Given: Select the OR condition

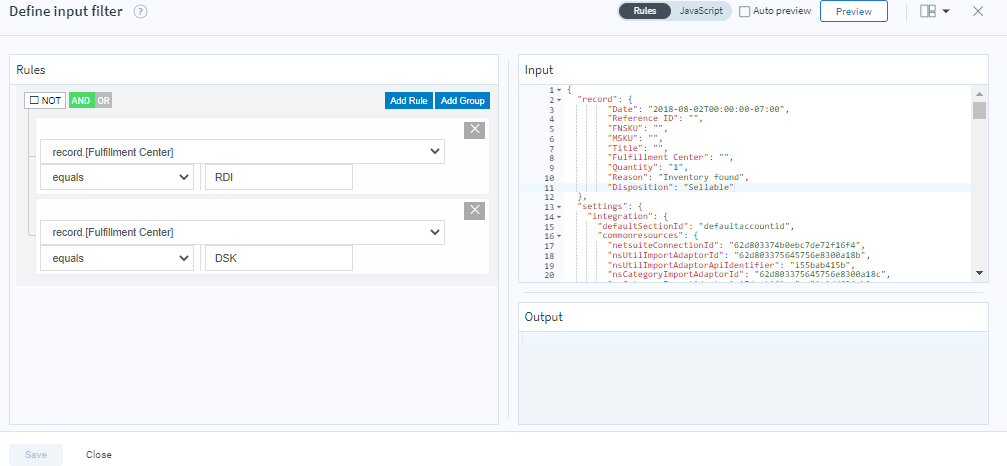Looking at the screenshot, I should tap(103, 101).
